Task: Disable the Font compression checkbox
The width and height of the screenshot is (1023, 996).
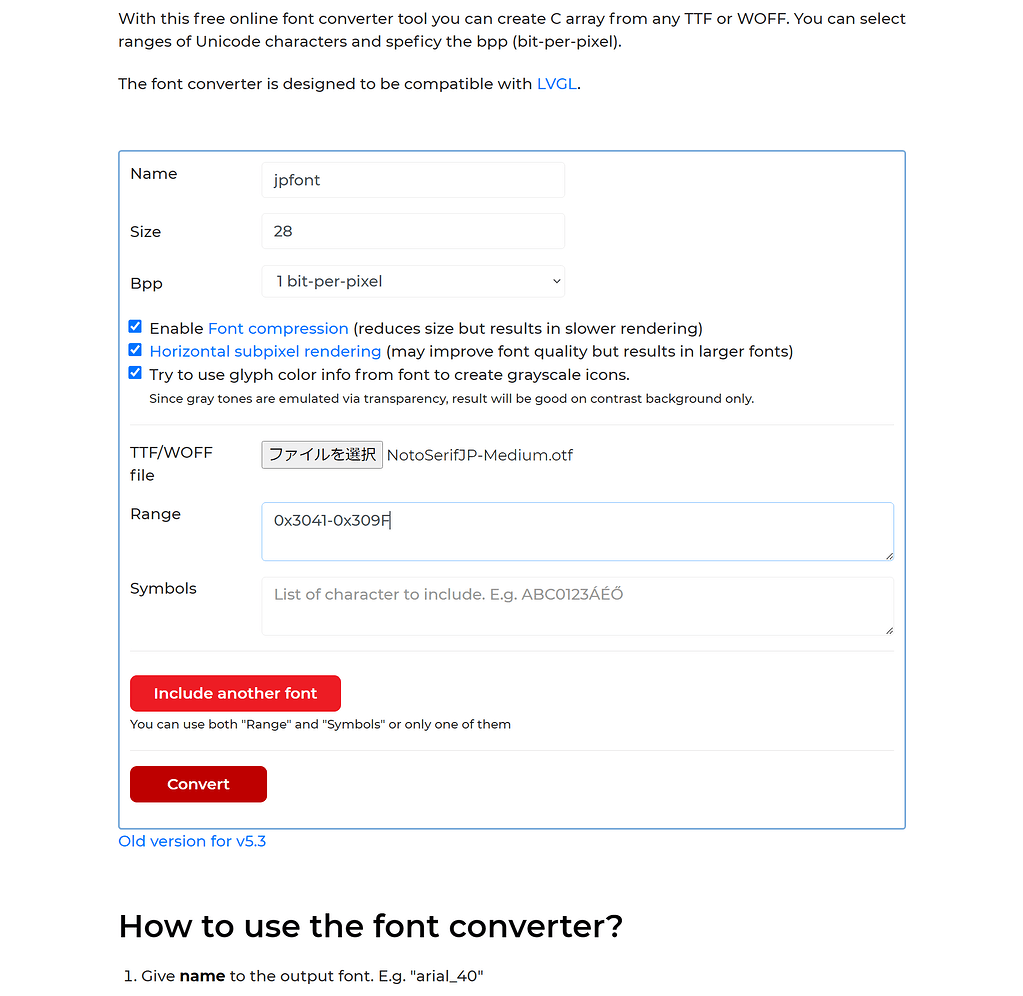Action: [x=135, y=326]
